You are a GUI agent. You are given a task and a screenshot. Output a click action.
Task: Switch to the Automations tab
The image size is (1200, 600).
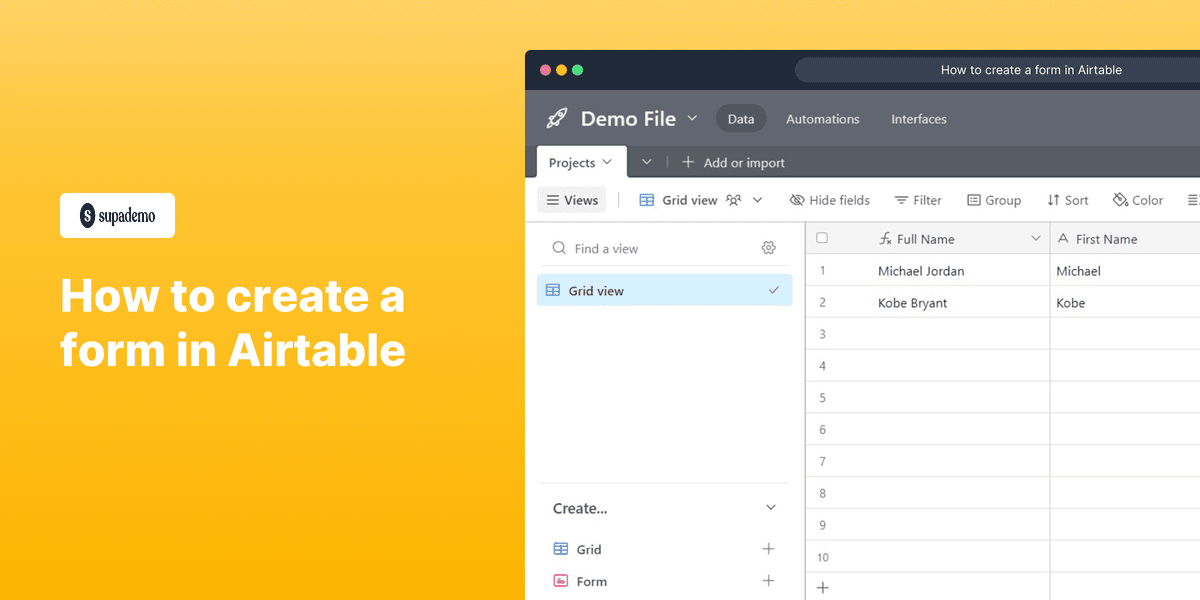tap(822, 118)
